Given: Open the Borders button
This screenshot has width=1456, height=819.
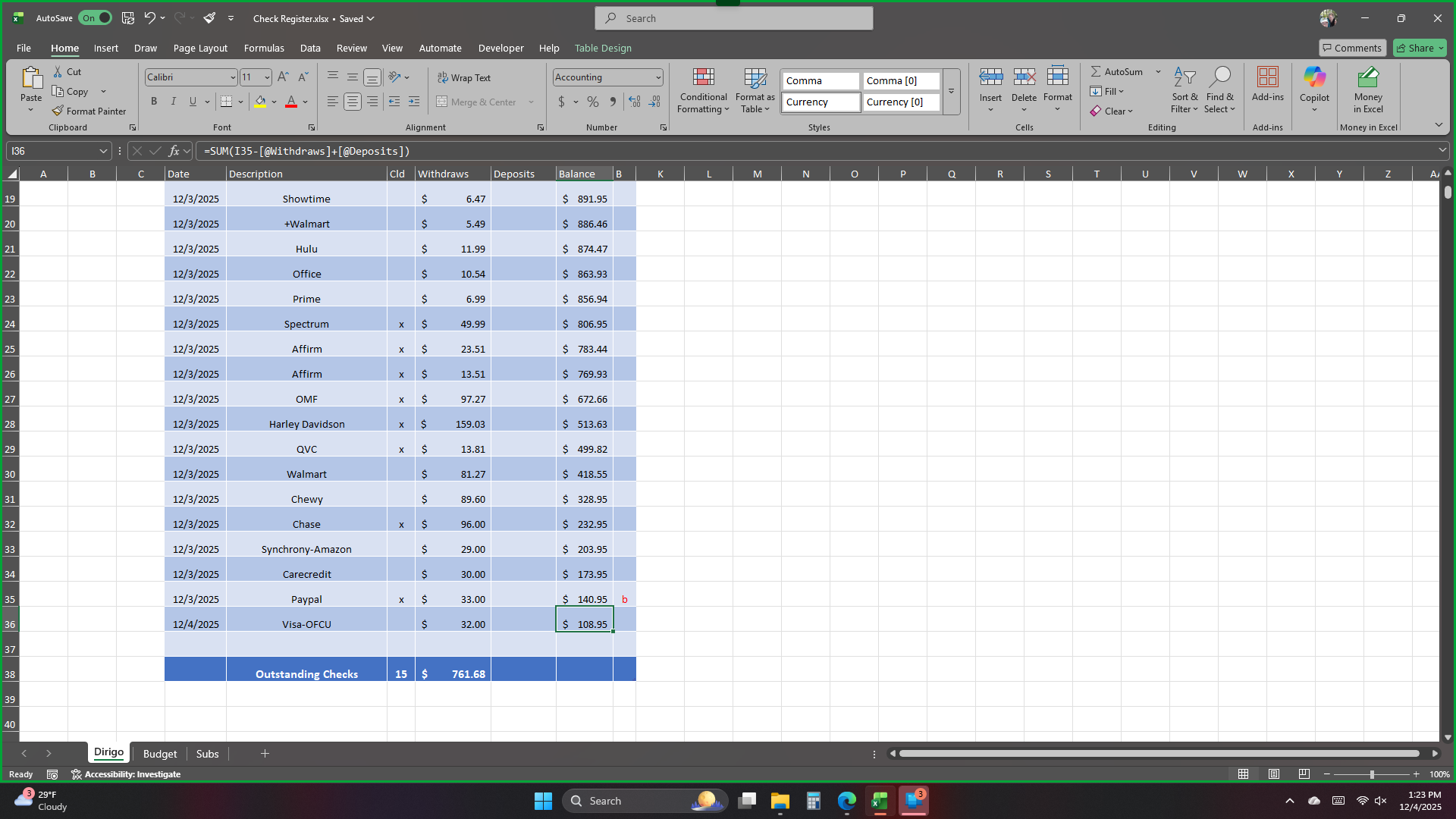Looking at the screenshot, I should point(226,102).
